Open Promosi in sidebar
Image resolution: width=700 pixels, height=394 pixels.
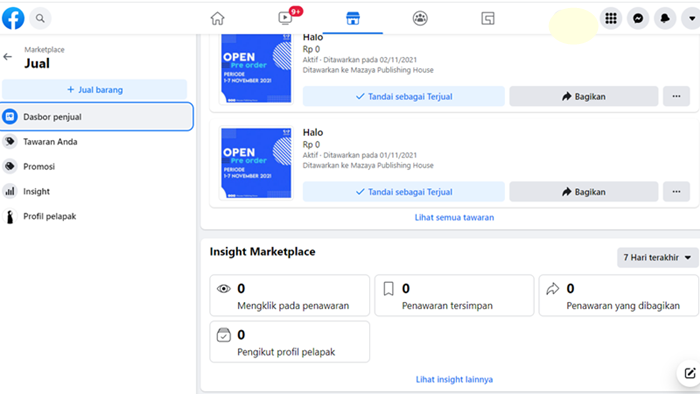point(96,166)
